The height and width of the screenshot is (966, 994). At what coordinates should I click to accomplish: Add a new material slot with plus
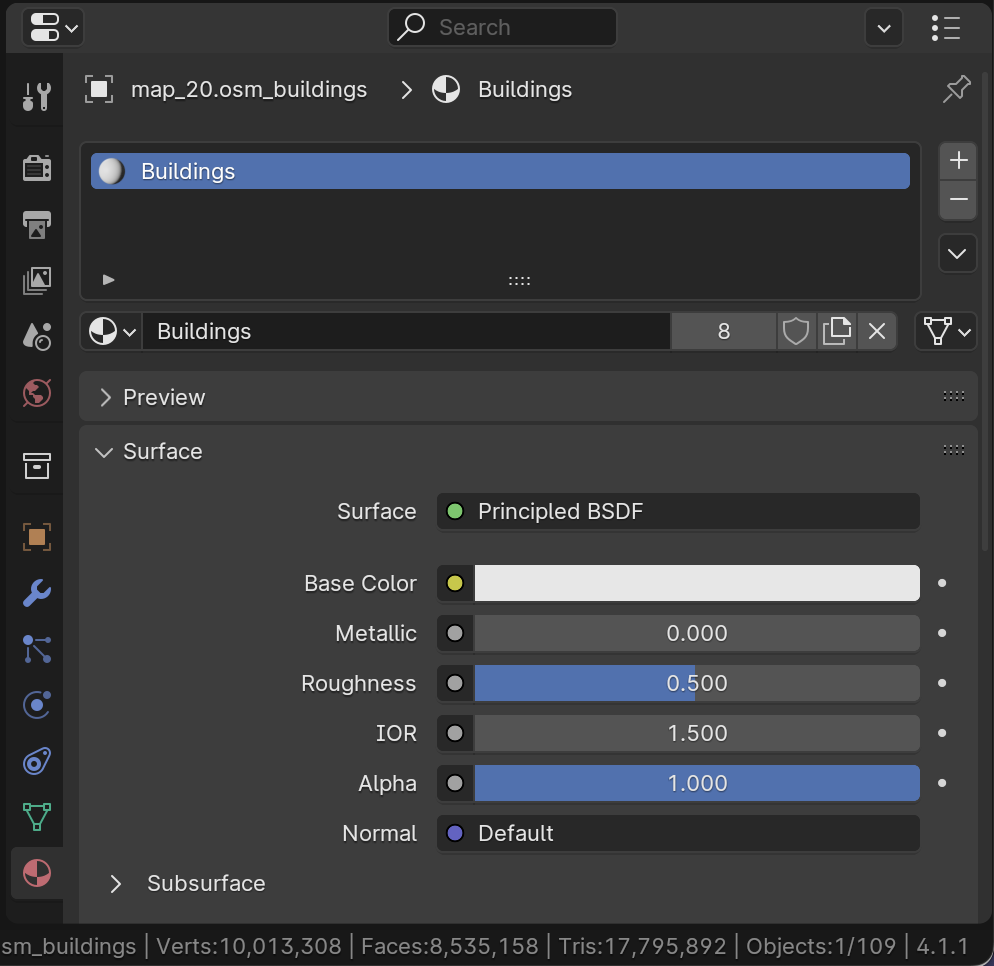pos(958,160)
